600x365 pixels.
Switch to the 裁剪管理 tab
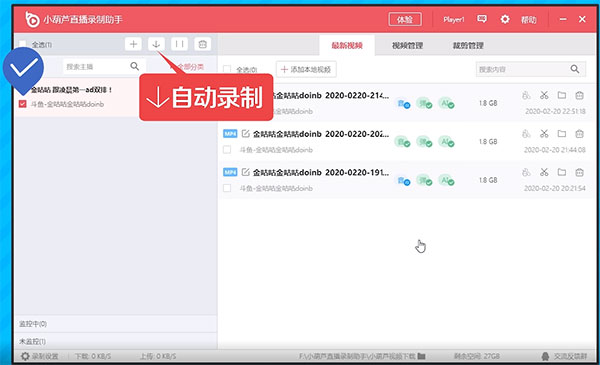pos(468,46)
